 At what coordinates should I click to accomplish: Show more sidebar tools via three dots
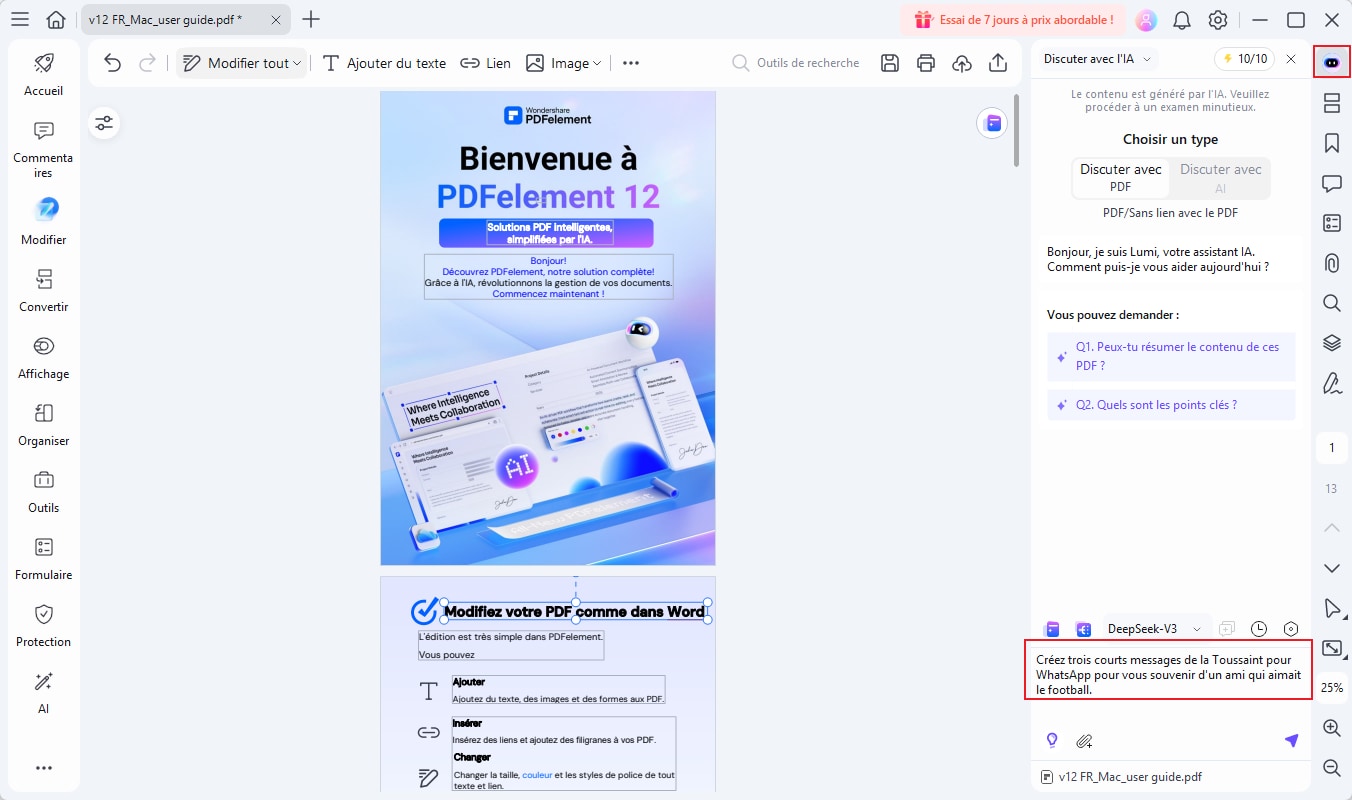pyautogui.click(x=43, y=768)
